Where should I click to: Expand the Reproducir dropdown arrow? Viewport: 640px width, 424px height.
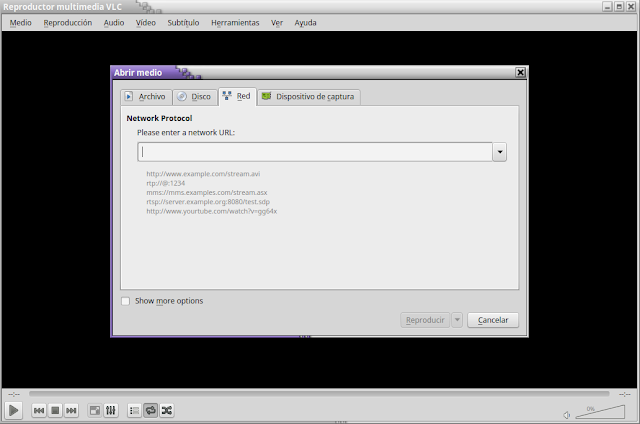457,320
